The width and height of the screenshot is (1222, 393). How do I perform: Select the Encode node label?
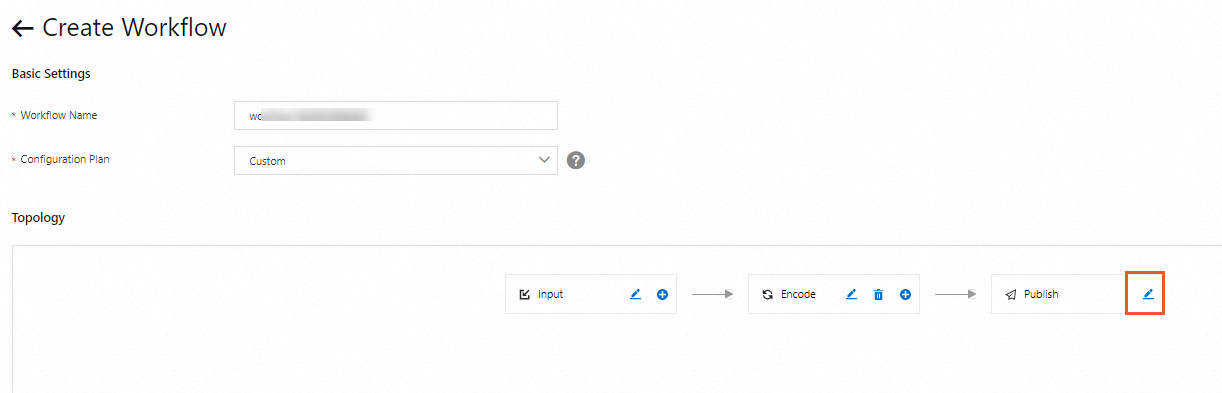coord(798,295)
